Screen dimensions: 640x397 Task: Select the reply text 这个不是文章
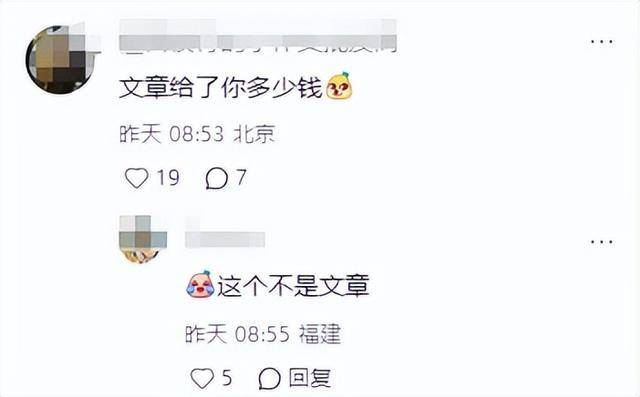coord(293,286)
